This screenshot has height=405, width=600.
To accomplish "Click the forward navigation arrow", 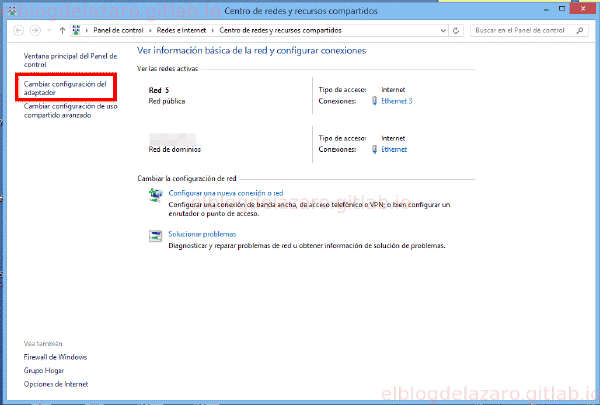I will [35, 30].
